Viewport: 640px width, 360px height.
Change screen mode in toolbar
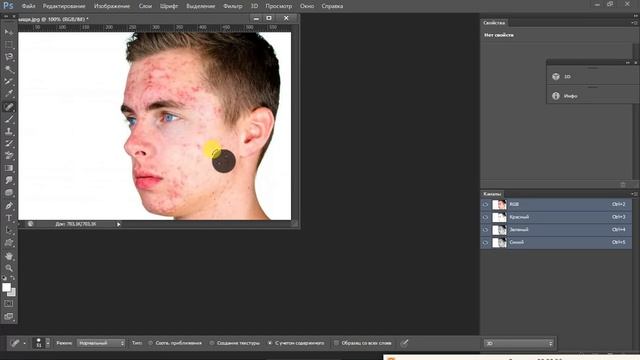tap(9, 316)
